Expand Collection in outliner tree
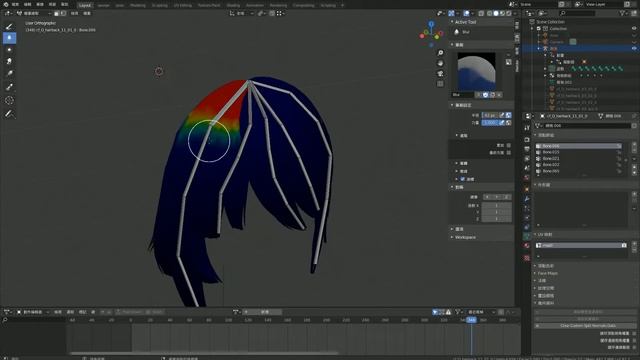 coord(532,29)
